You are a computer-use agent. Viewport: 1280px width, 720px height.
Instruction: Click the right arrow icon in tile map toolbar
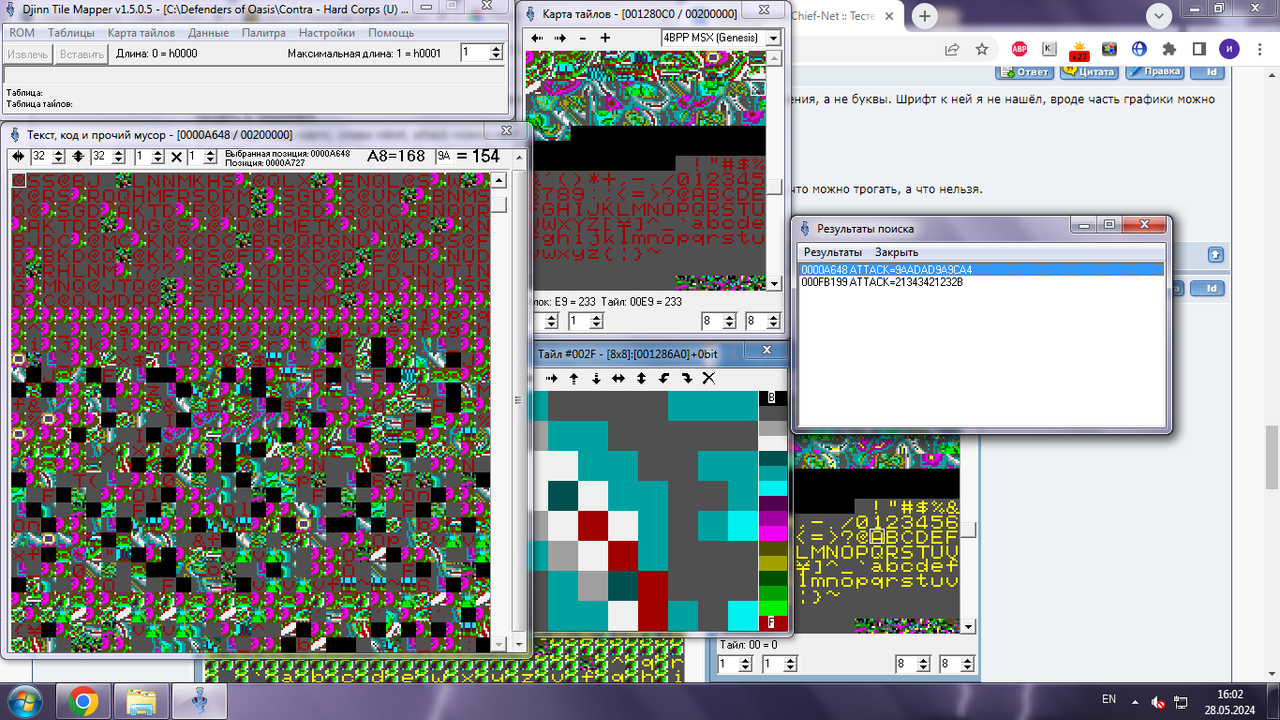coord(560,38)
